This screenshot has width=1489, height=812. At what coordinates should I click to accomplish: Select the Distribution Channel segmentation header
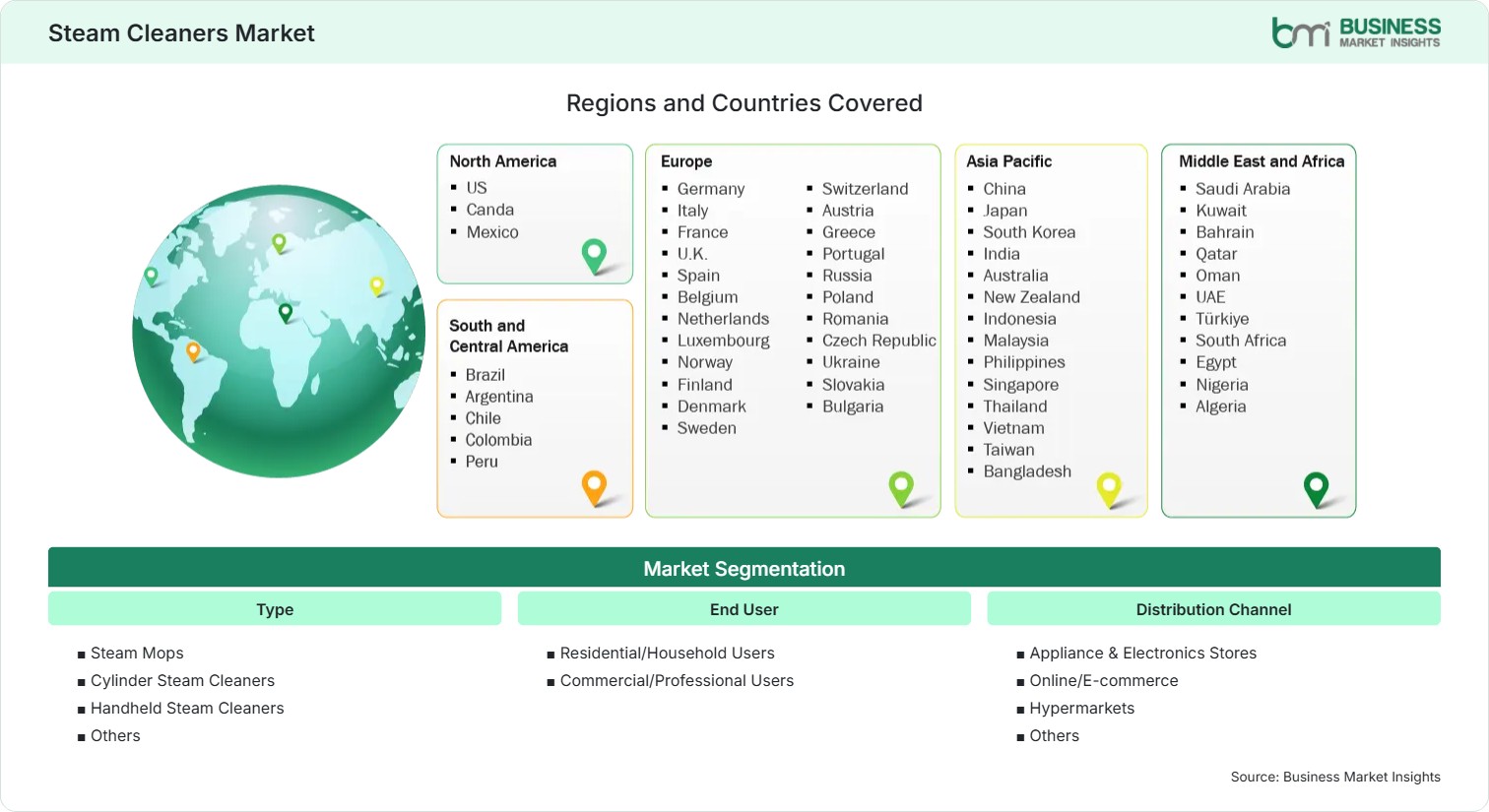pyautogui.click(x=1213, y=609)
